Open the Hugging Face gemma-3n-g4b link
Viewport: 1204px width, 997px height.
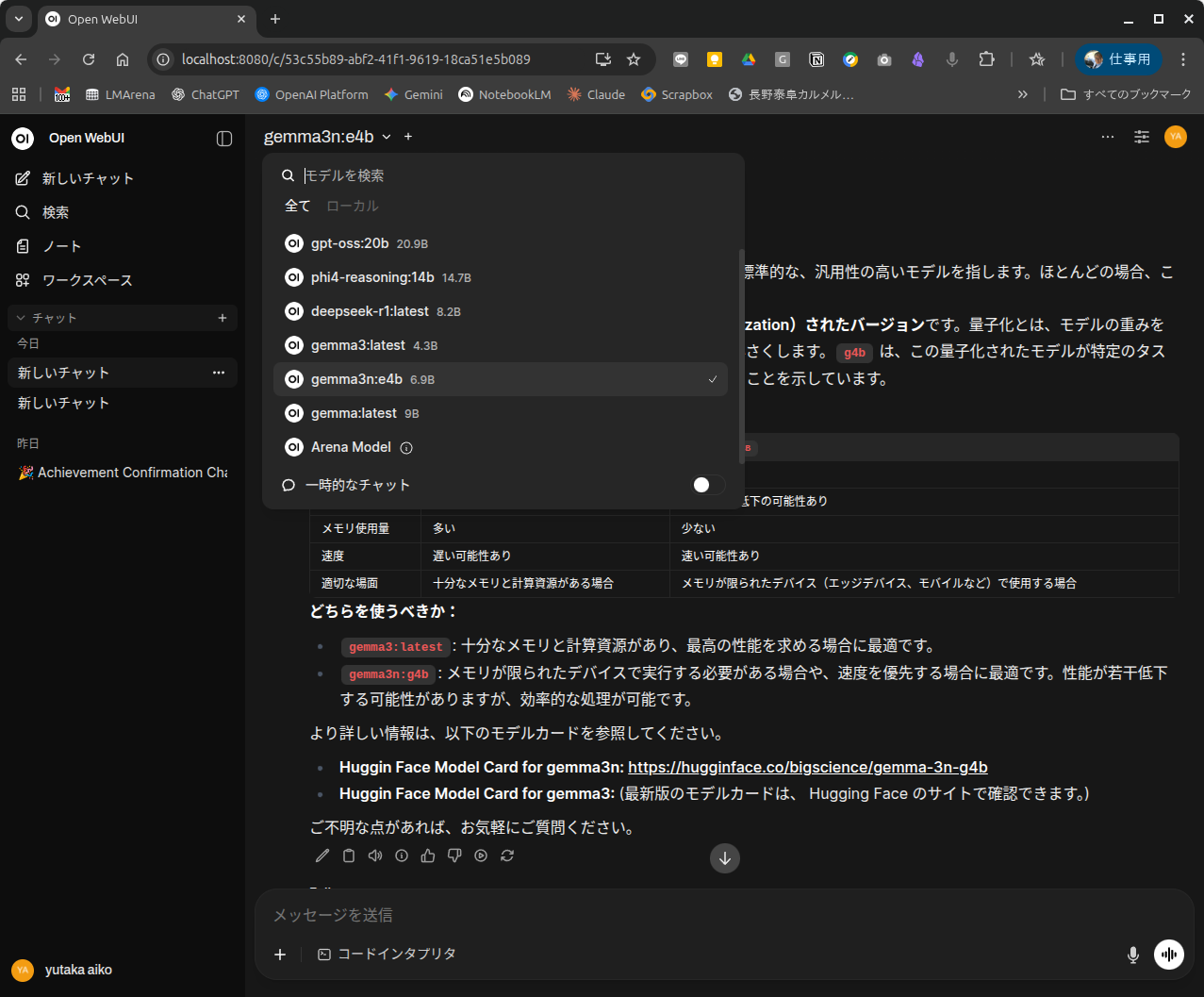[x=808, y=767]
